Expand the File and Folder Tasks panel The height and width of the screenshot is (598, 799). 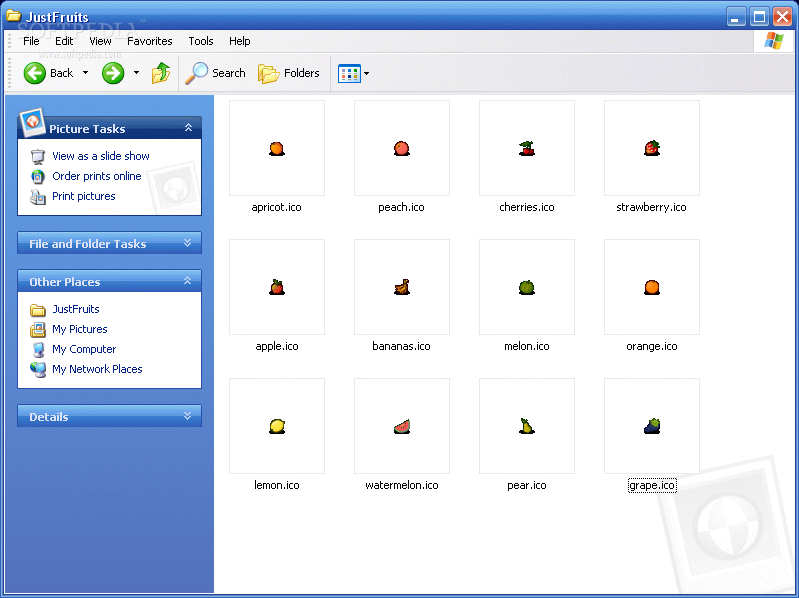[188, 243]
